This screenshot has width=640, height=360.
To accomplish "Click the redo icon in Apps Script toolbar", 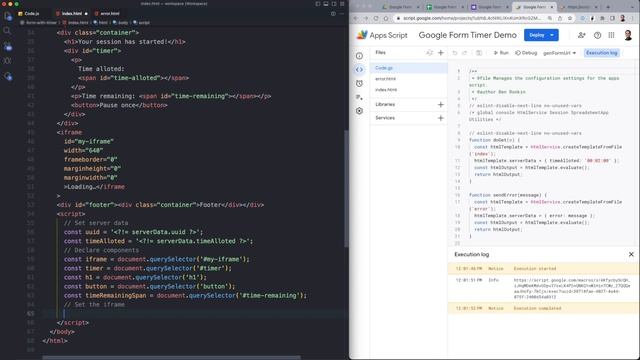I will pos(464,53).
